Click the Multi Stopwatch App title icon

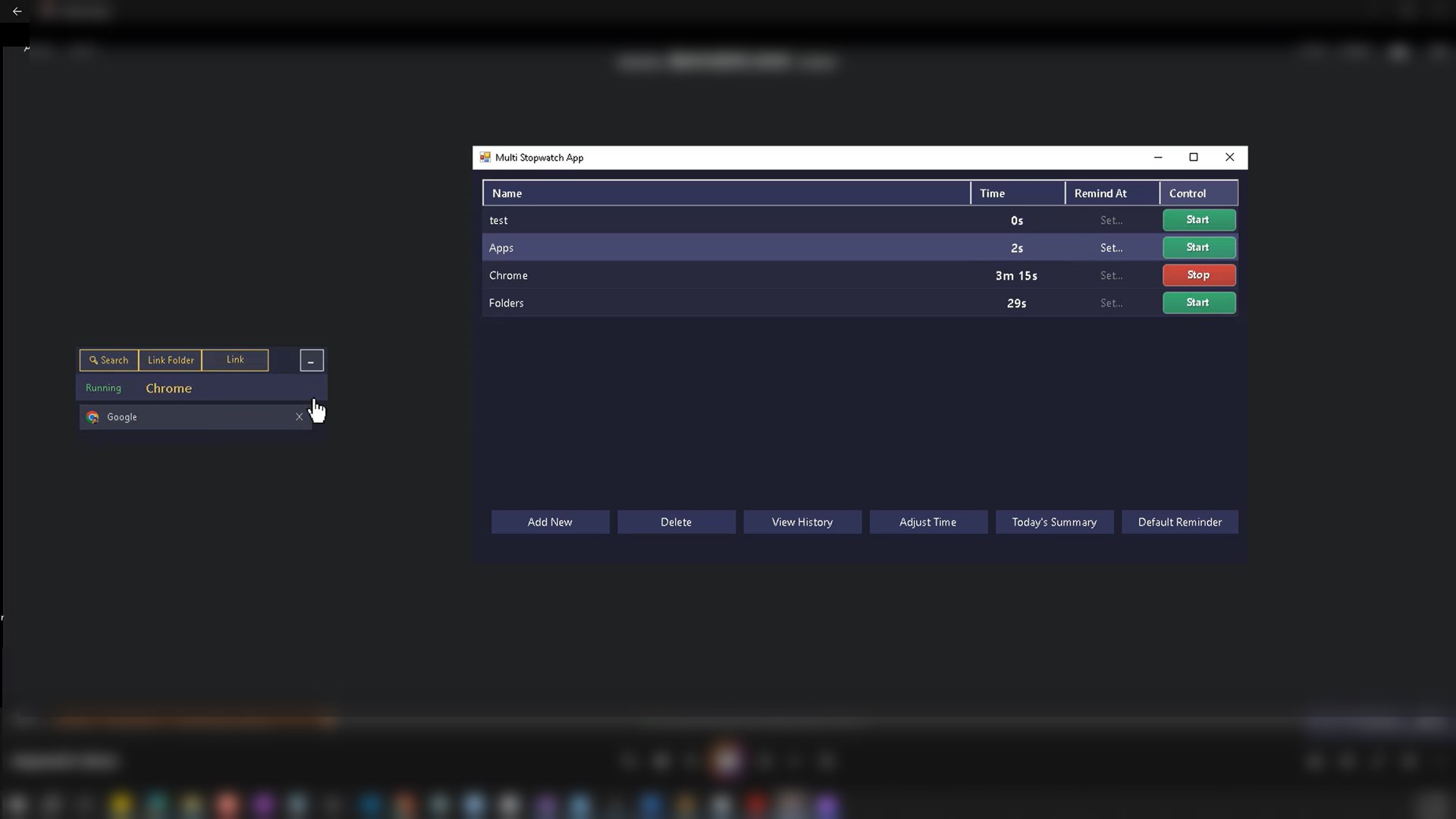pyautogui.click(x=485, y=158)
